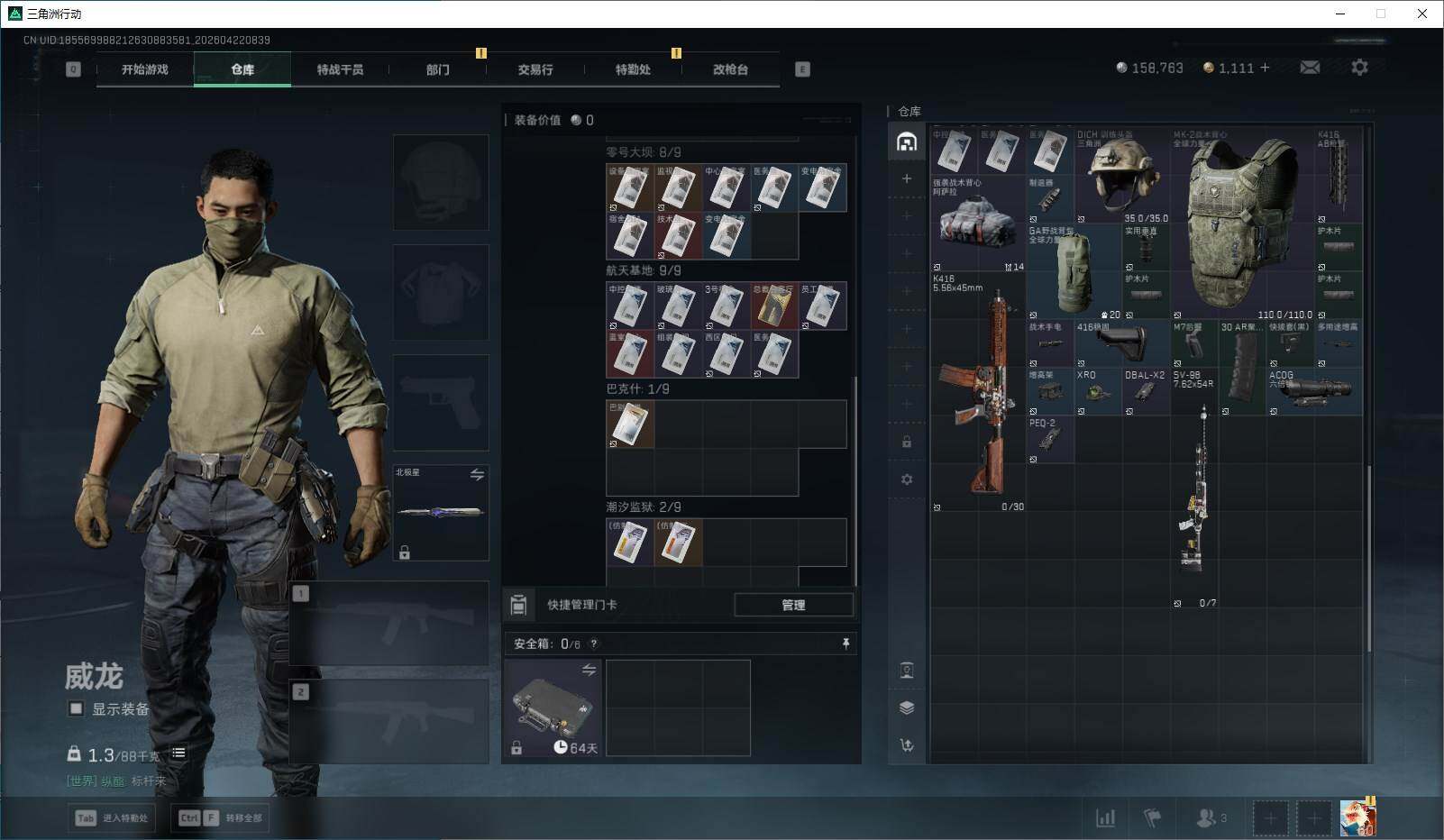
Task: Click the empty helmet equipment slot
Action: coord(441,182)
